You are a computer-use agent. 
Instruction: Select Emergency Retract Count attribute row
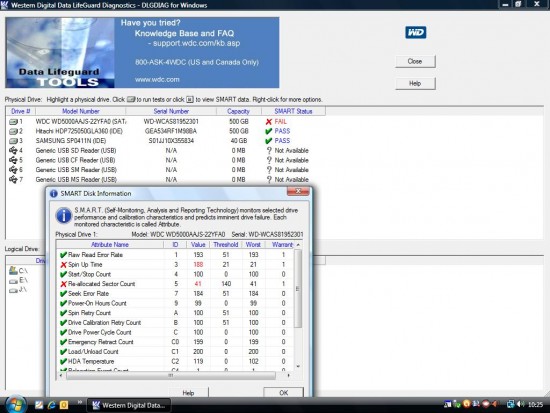click(x=175, y=342)
